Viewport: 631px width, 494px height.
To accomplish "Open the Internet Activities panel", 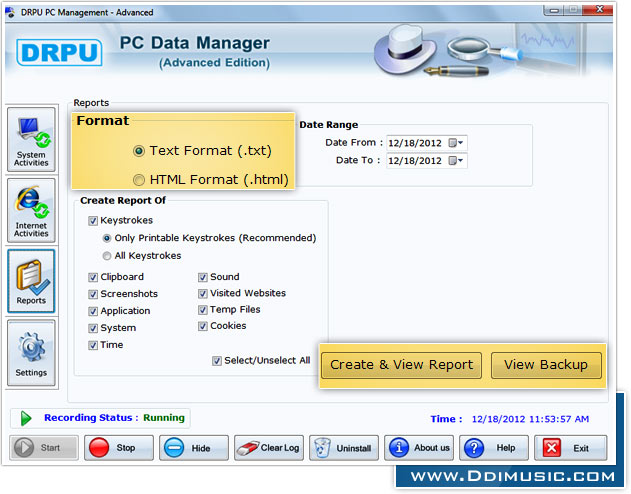I will point(31,210).
